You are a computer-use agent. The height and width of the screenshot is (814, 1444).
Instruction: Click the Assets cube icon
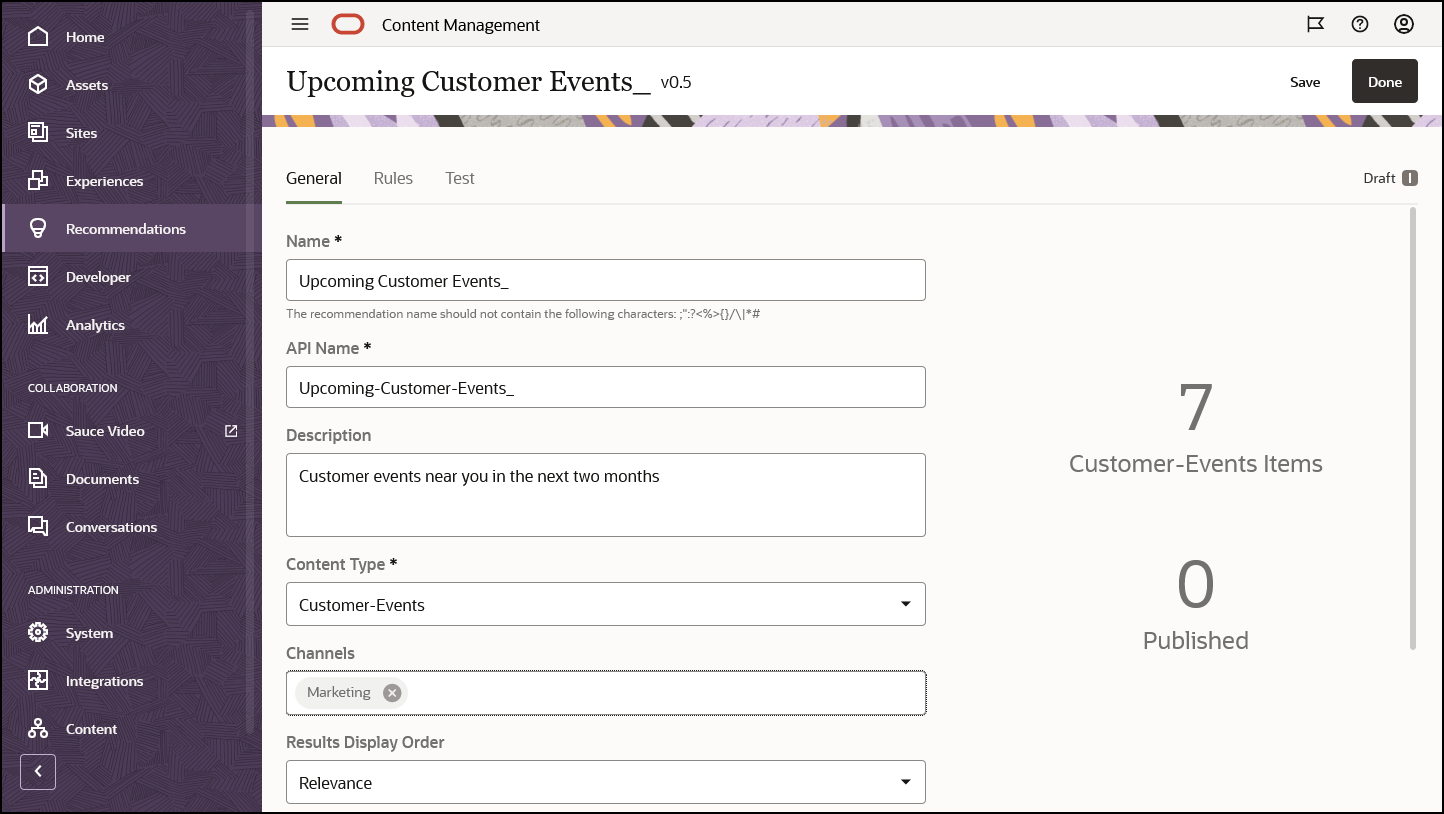point(38,85)
